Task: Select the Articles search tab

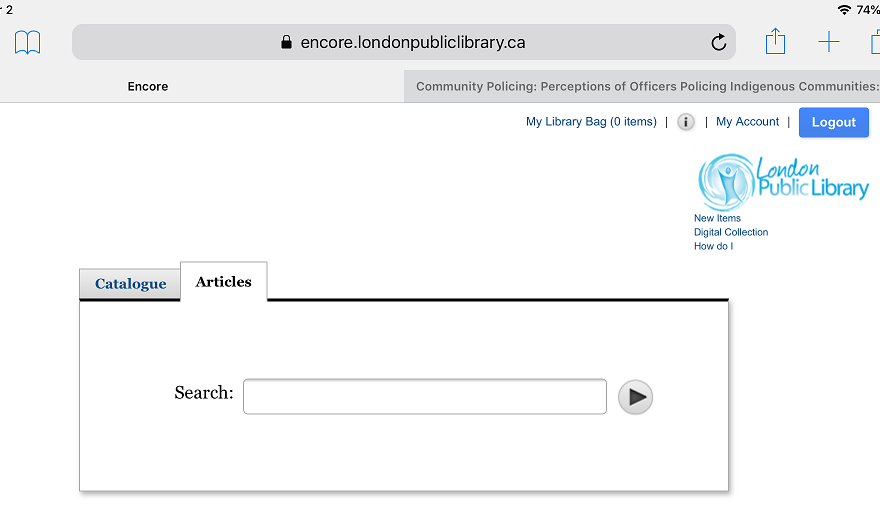Action: pyautogui.click(x=223, y=281)
